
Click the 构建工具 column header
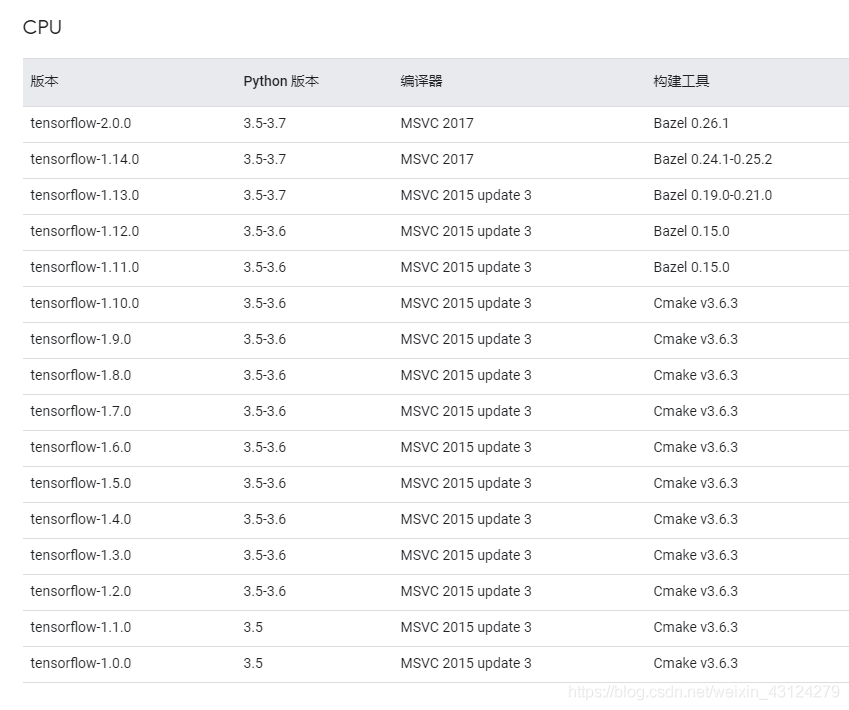[681, 81]
